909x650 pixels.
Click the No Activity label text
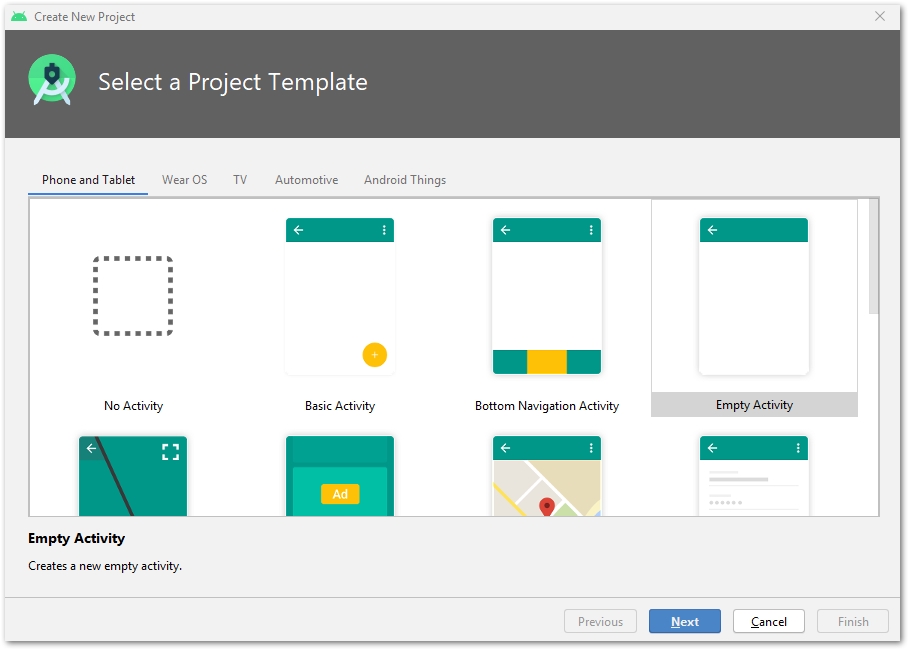coord(133,406)
